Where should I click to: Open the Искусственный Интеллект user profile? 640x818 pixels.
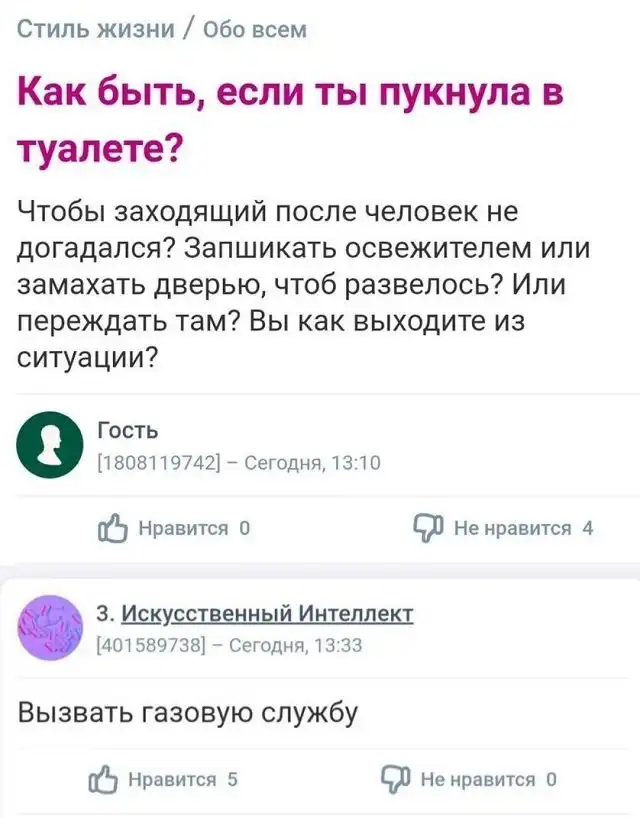point(266,613)
